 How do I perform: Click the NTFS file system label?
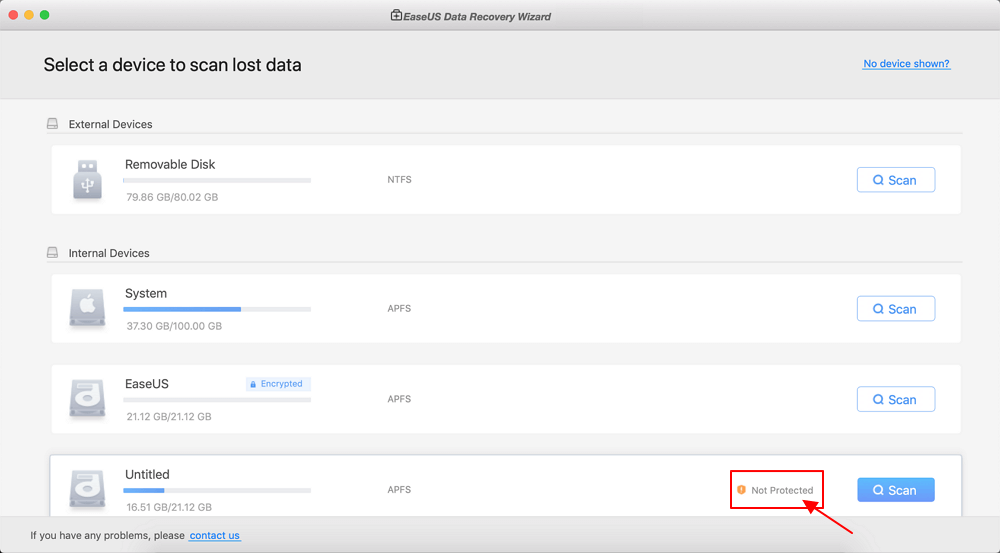point(399,180)
